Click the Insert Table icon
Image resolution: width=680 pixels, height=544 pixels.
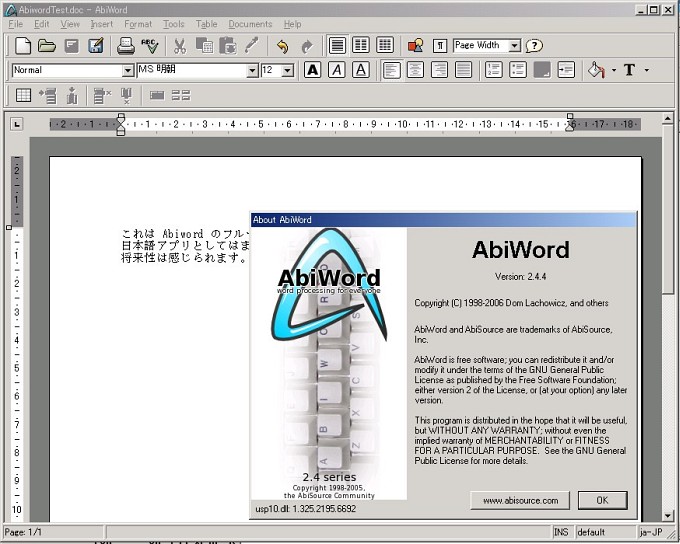(23, 95)
